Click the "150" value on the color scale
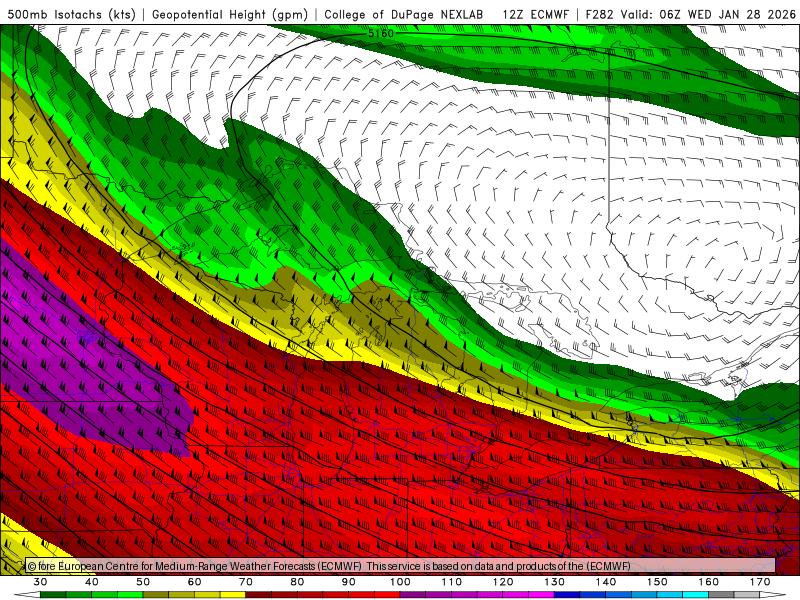 pos(657,582)
